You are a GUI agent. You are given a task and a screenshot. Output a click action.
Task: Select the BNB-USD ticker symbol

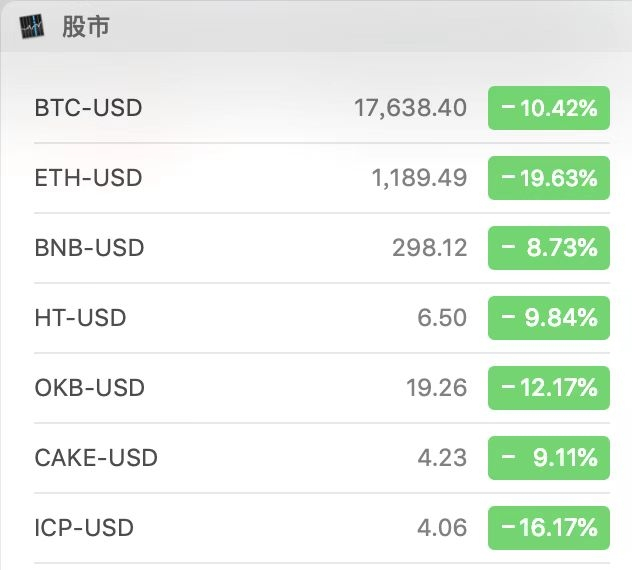[89, 248]
